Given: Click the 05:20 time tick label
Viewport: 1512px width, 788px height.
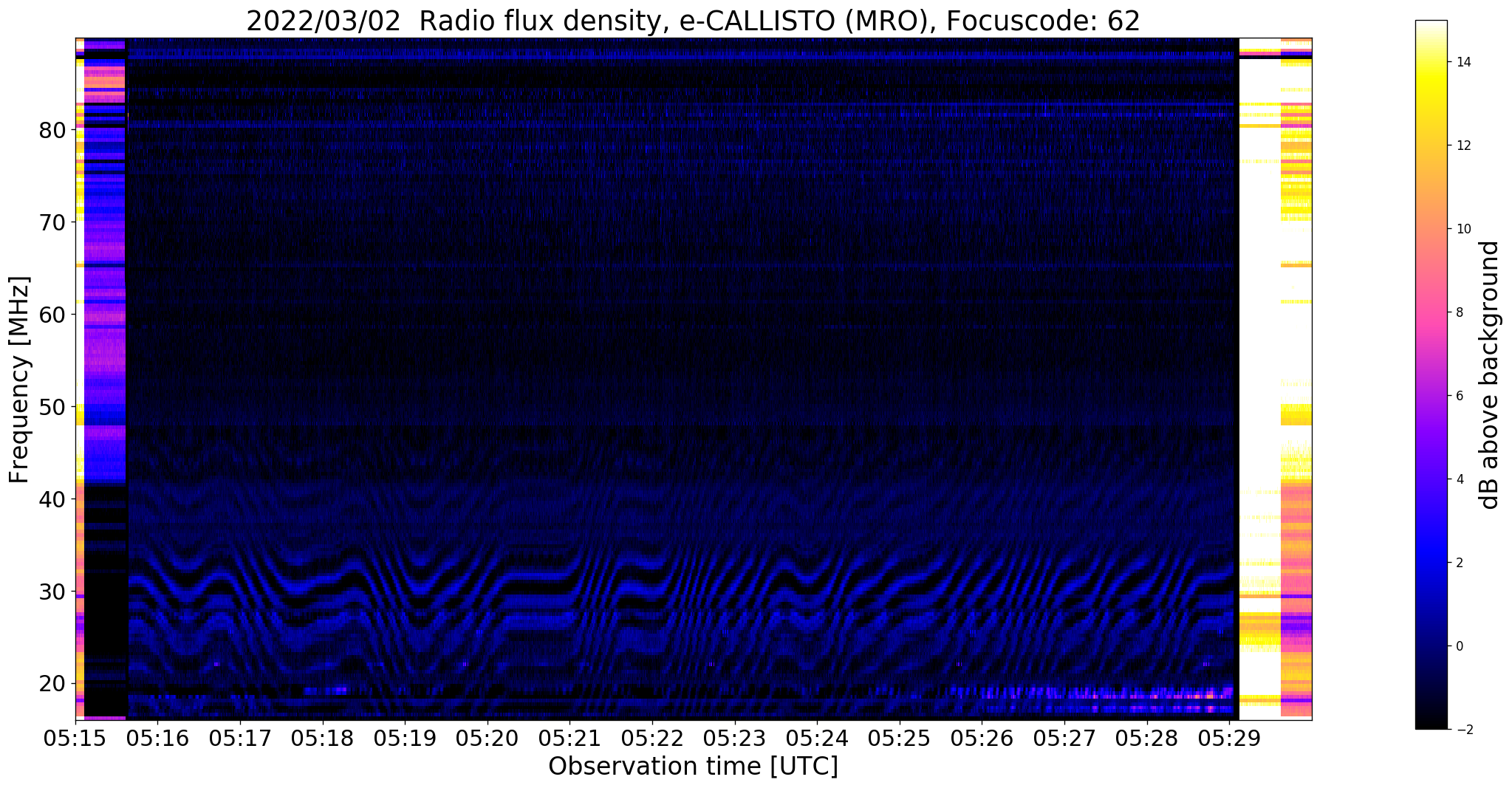Looking at the screenshot, I should coord(487,739).
